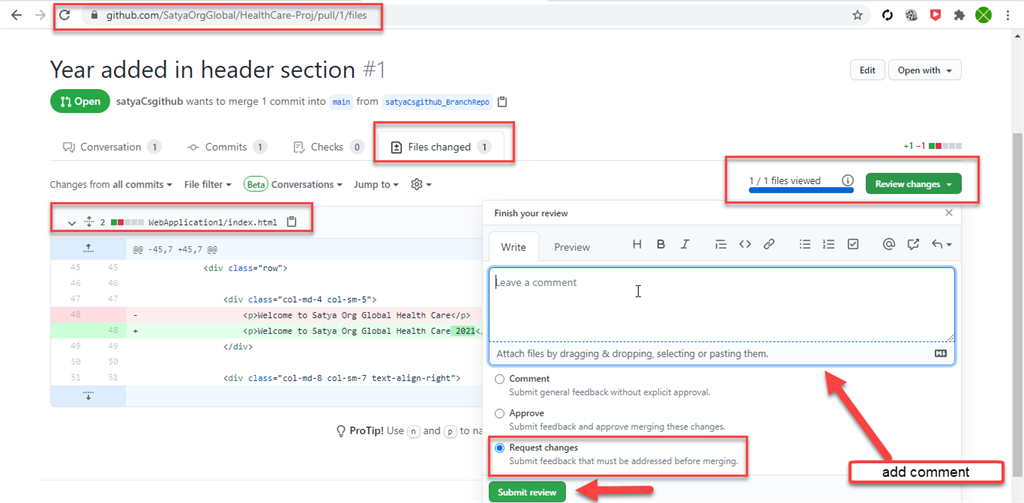Switch to the Checks tab

(328, 147)
